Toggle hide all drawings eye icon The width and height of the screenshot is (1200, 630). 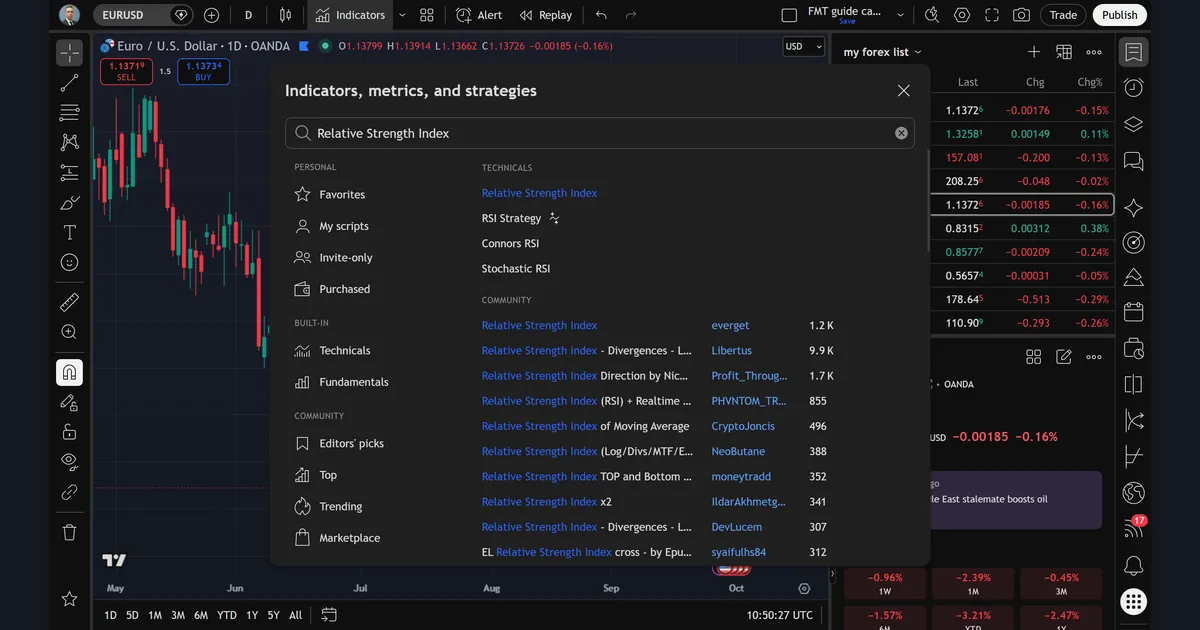tap(69, 461)
